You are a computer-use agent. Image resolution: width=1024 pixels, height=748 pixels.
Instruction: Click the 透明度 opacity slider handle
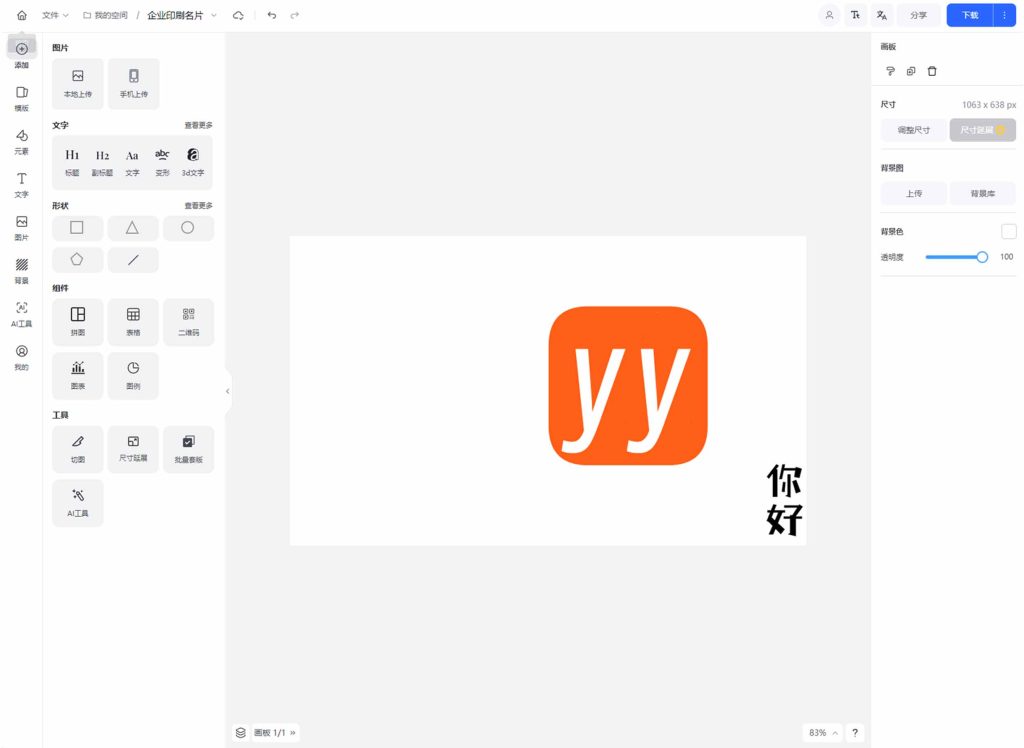coord(982,257)
